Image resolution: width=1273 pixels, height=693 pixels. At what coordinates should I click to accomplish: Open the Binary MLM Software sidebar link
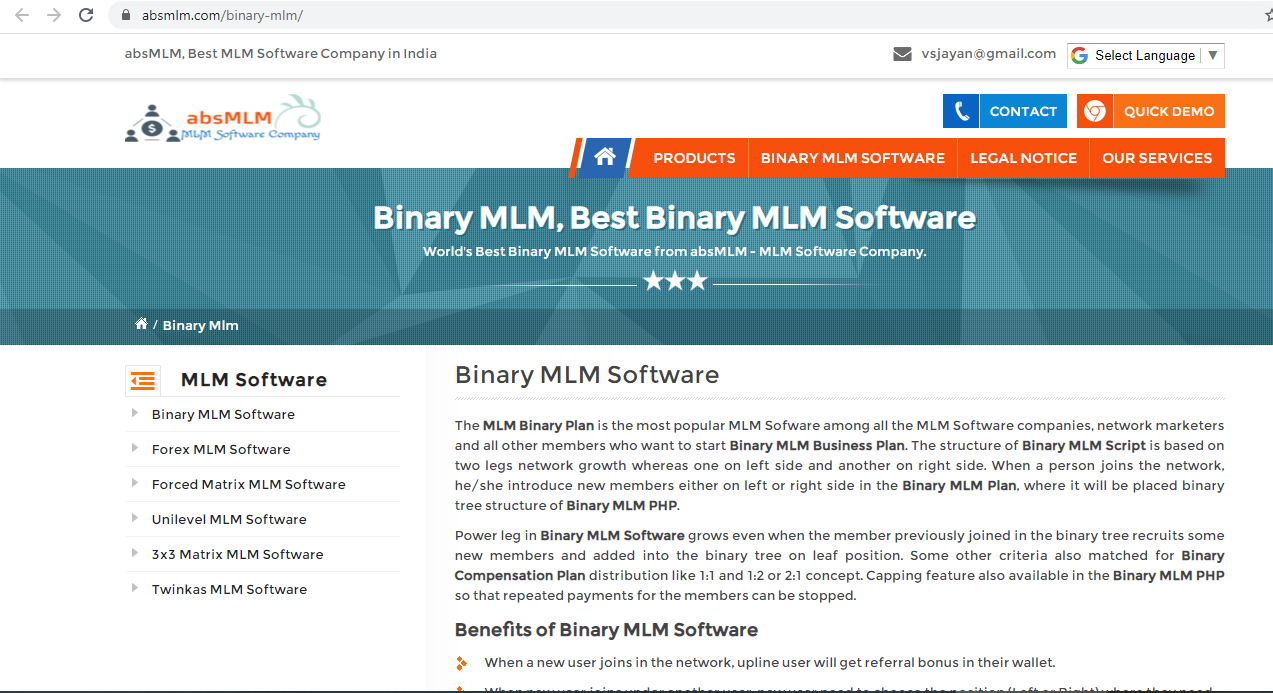(222, 414)
